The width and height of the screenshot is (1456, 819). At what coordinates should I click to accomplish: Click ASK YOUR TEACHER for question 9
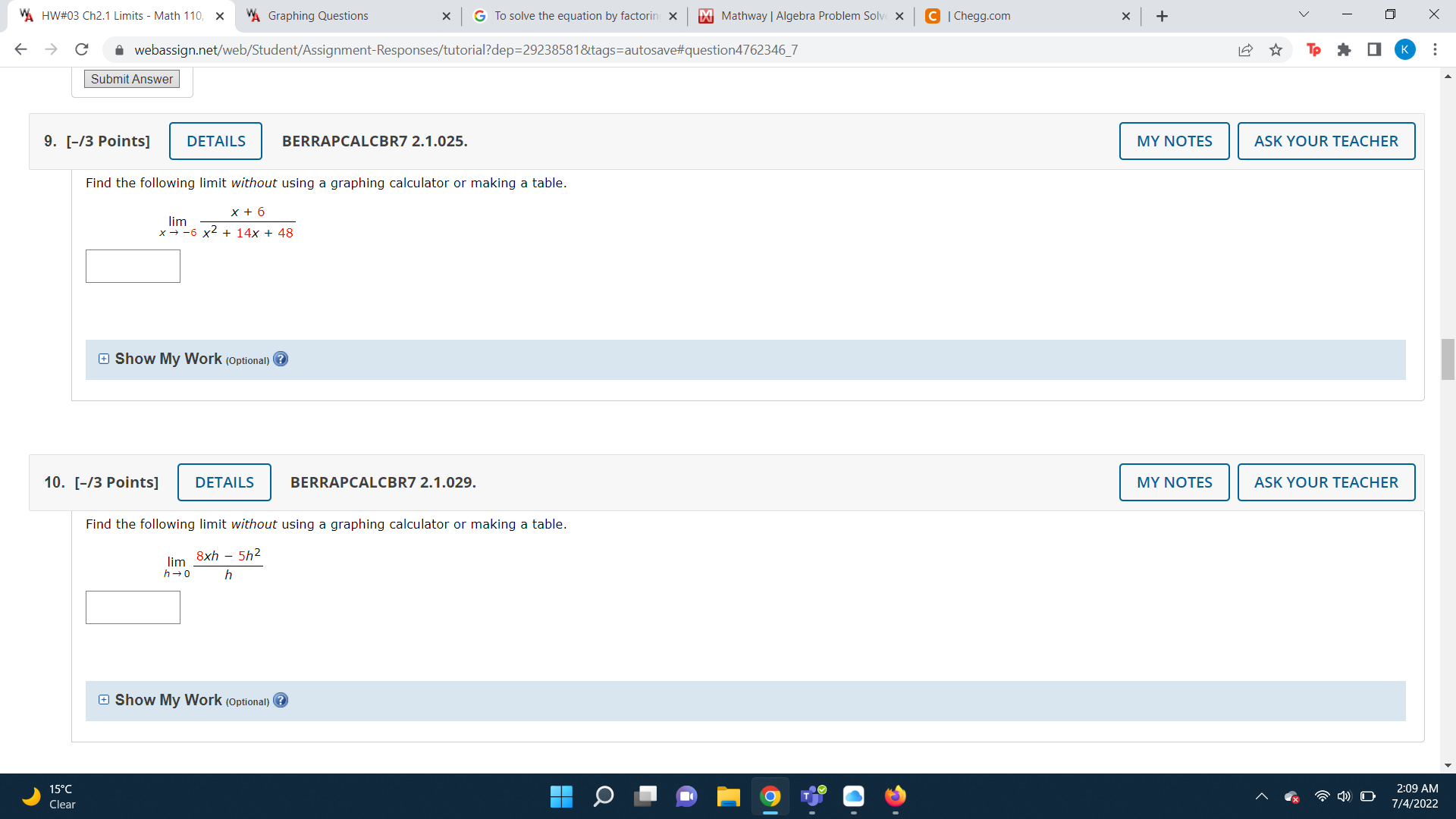(1326, 141)
